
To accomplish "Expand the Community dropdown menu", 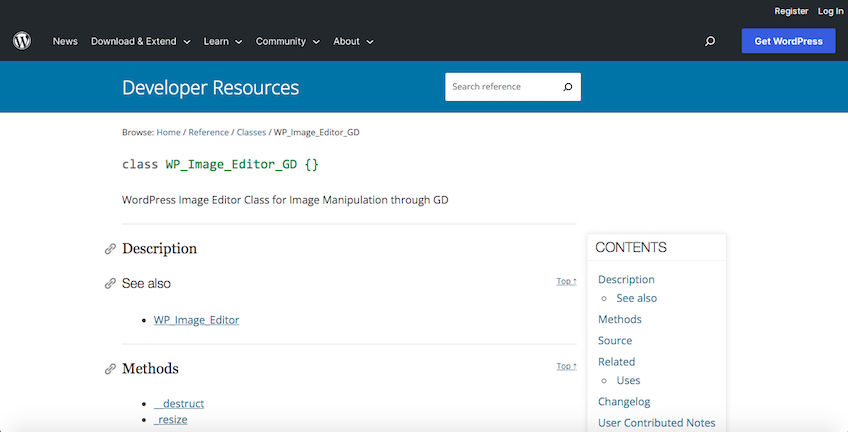I will 288,41.
